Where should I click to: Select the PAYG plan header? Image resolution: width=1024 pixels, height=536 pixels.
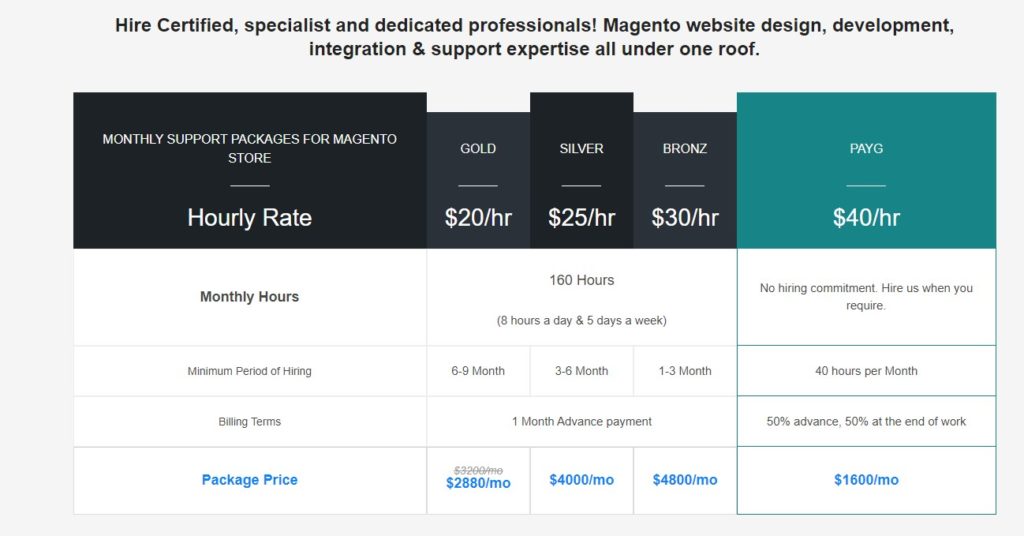[x=866, y=149]
